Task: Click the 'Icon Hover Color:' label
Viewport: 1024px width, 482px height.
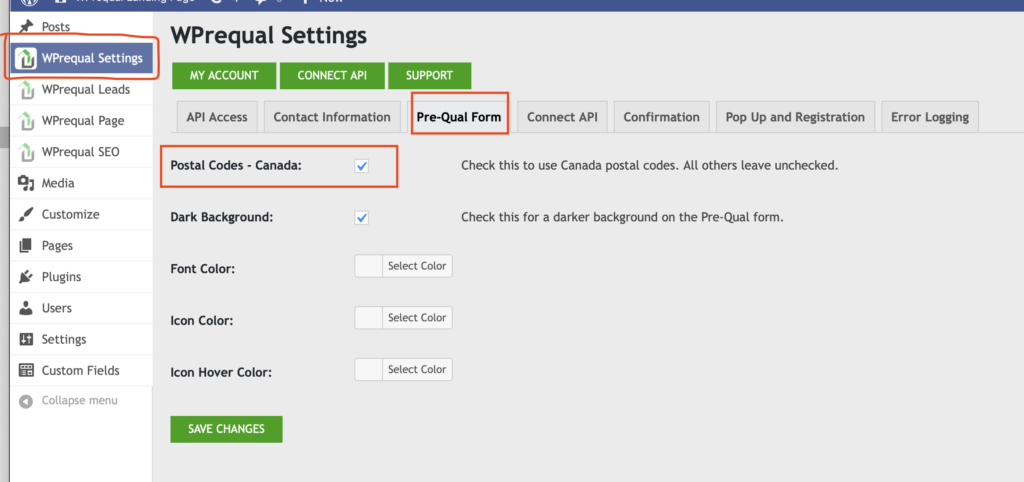Action: [221, 373]
